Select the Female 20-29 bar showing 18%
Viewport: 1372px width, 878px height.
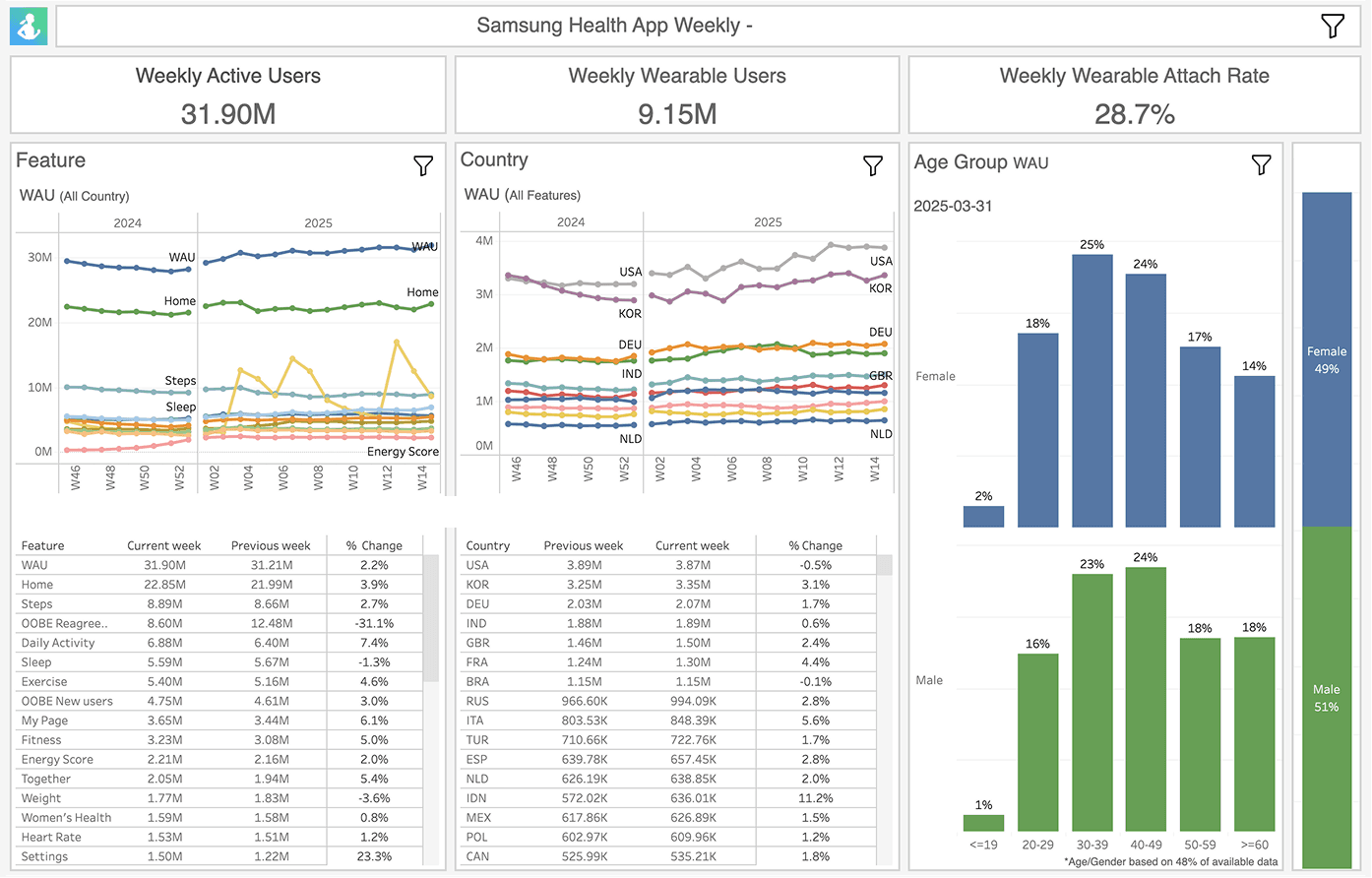[x=1037, y=430]
